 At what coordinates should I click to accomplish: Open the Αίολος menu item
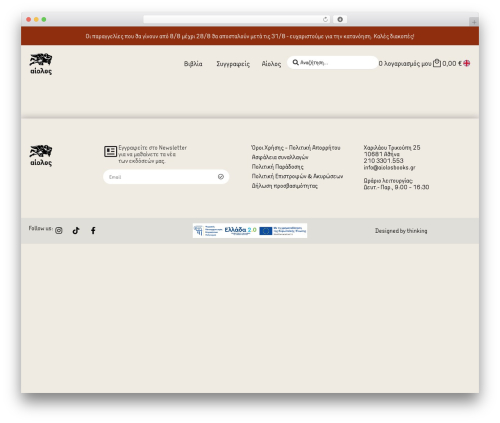271,64
